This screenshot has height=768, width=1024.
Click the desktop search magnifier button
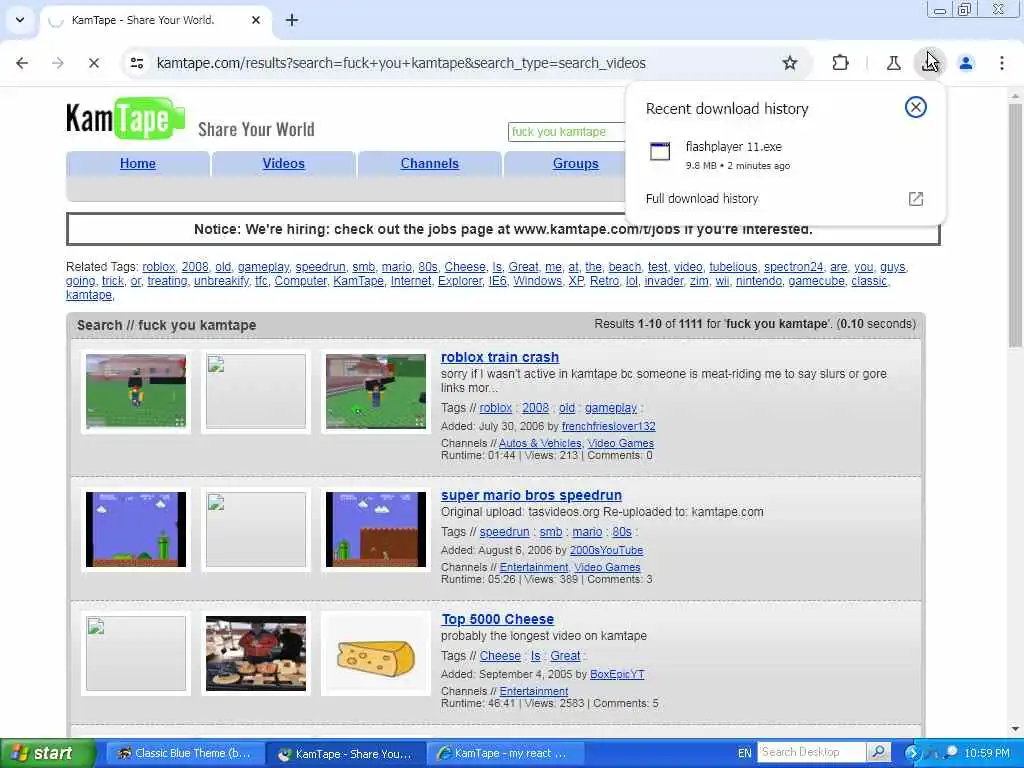878,752
